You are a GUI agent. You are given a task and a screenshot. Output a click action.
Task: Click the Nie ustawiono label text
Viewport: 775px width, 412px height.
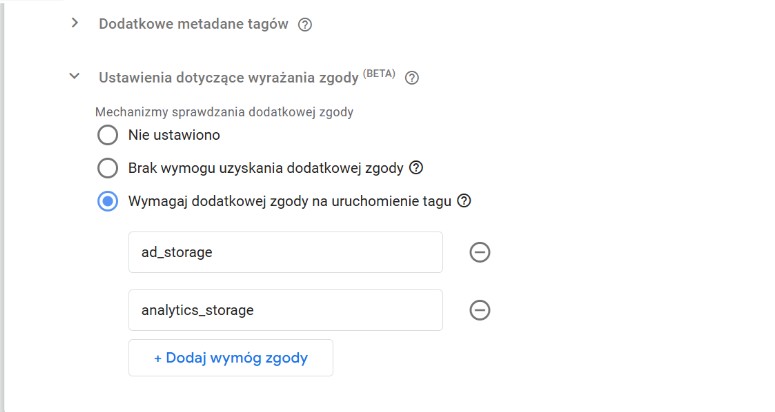point(174,134)
